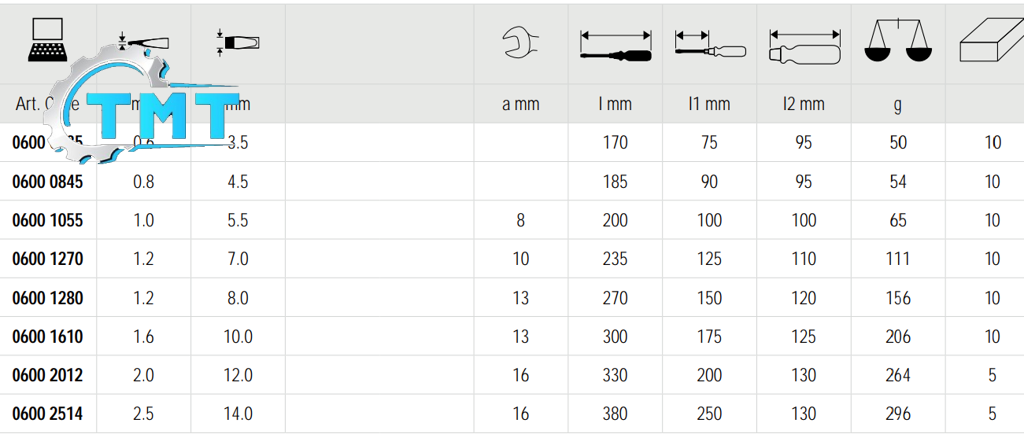Click the 264 weight cell for 0600 2012
Image resolution: width=1024 pixels, height=434 pixels.
click(x=897, y=376)
